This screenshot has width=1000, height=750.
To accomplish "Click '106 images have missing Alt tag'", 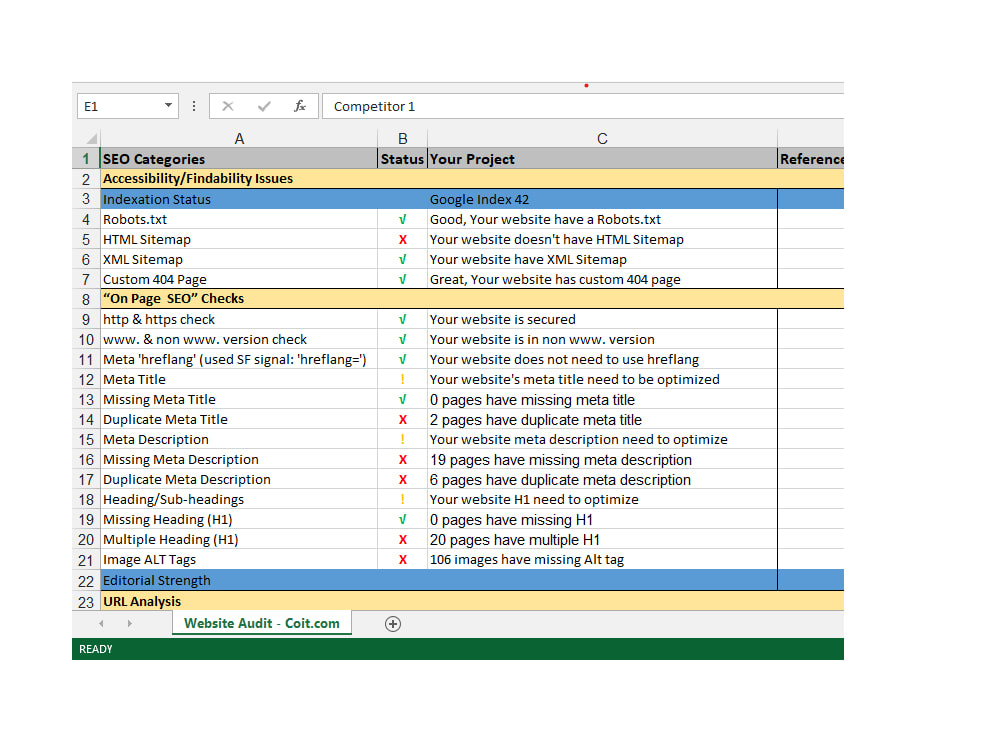I will pos(602,559).
